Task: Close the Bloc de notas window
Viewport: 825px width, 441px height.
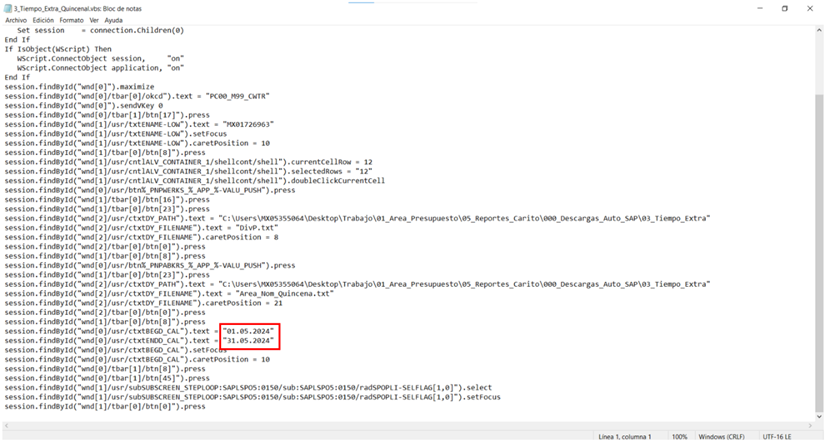Action: [811, 8]
